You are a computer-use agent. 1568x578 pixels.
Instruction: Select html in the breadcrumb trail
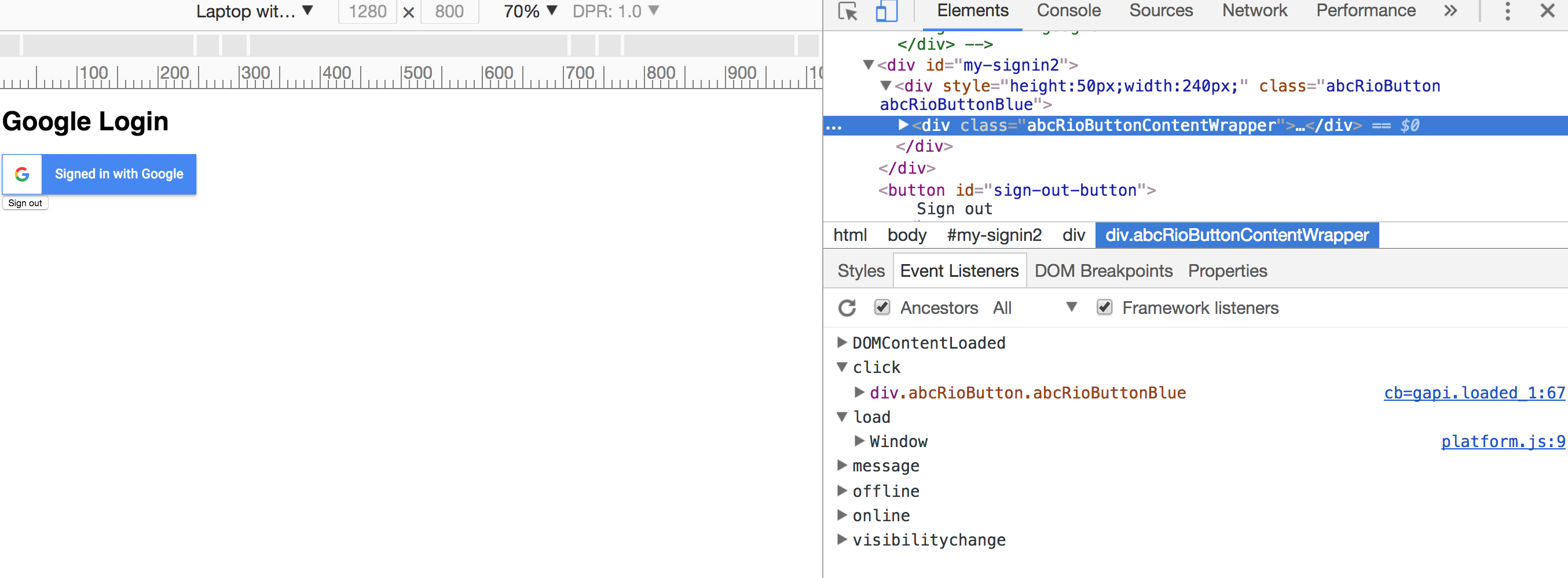pyautogui.click(x=850, y=235)
